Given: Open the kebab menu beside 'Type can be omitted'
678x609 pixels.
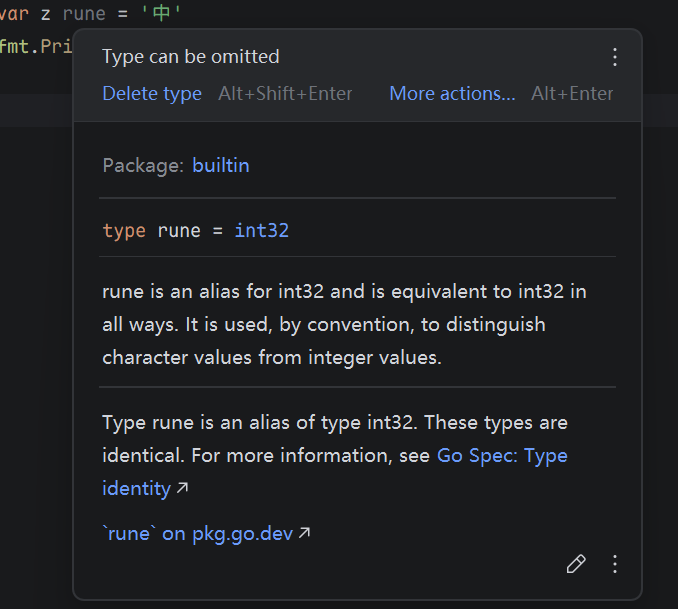Looking at the screenshot, I should click(x=615, y=57).
